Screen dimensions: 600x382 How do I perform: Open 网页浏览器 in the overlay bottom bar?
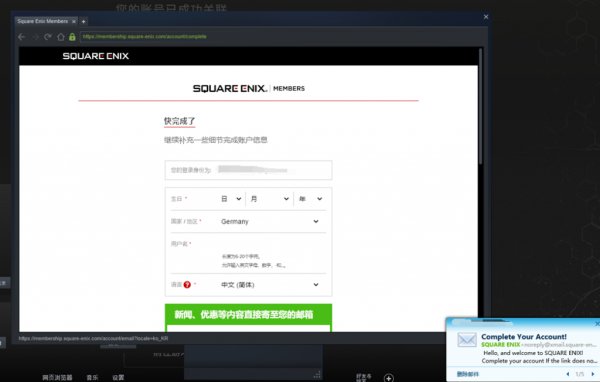pos(57,377)
